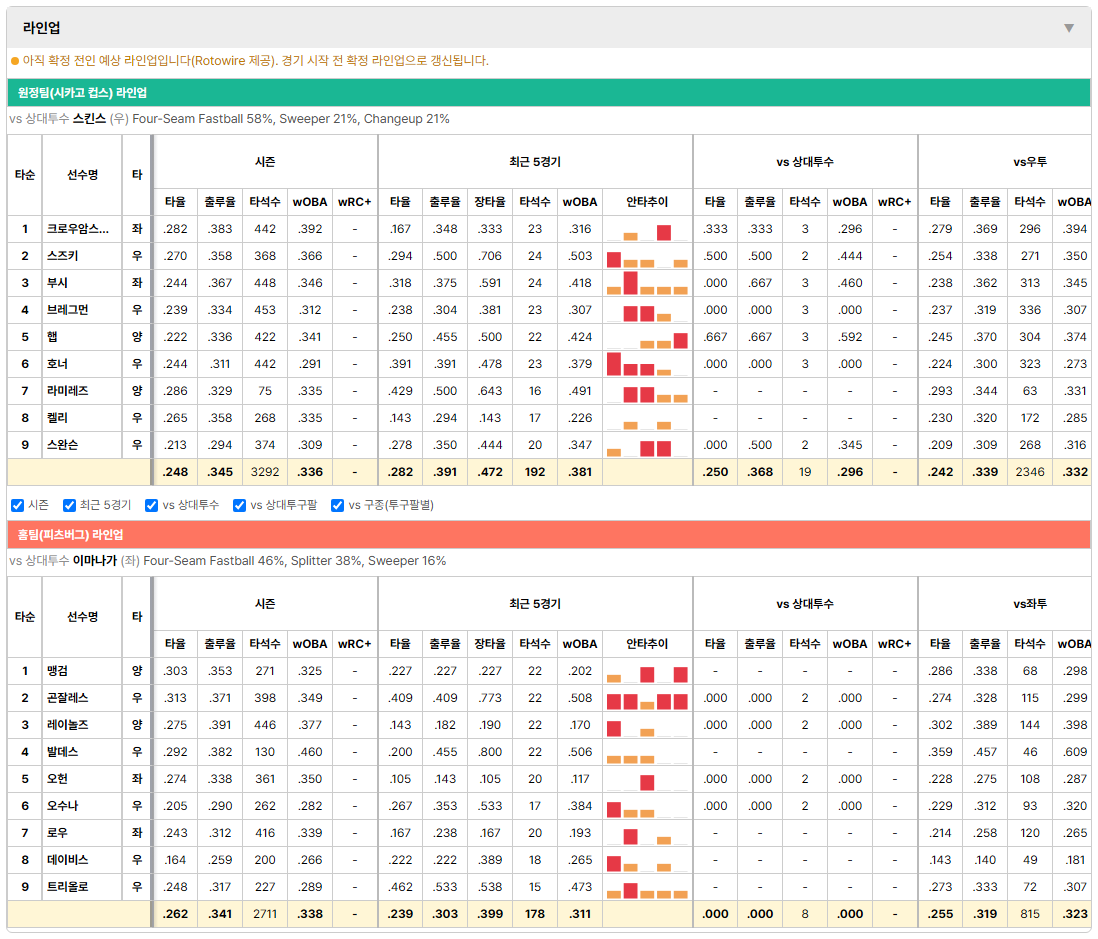1098x939 pixels.
Task: Click player name 크로우암스 in lineup
Action: (x=78, y=229)
